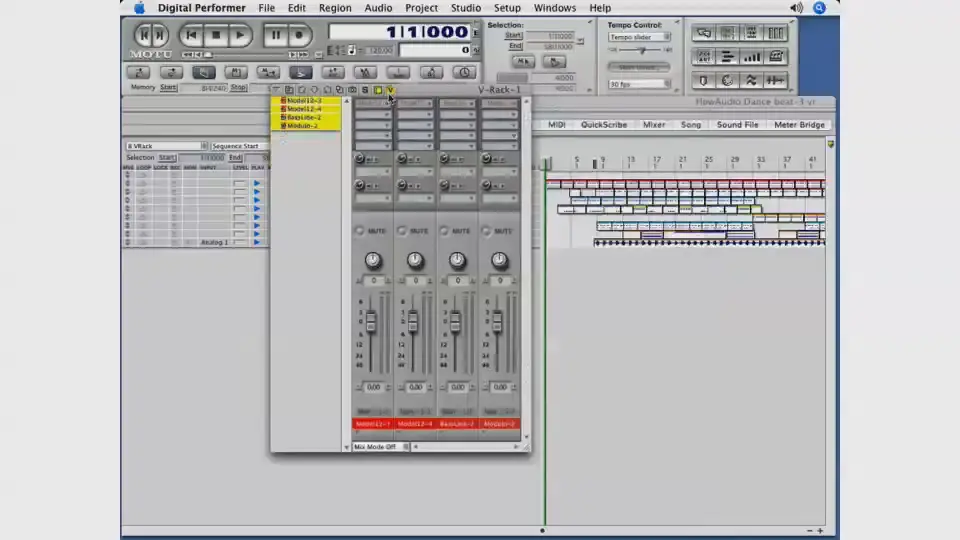960x540 pixels.
Task: Click the camera snapshot icon in mixer toolbar
Action: pos(352,90)
